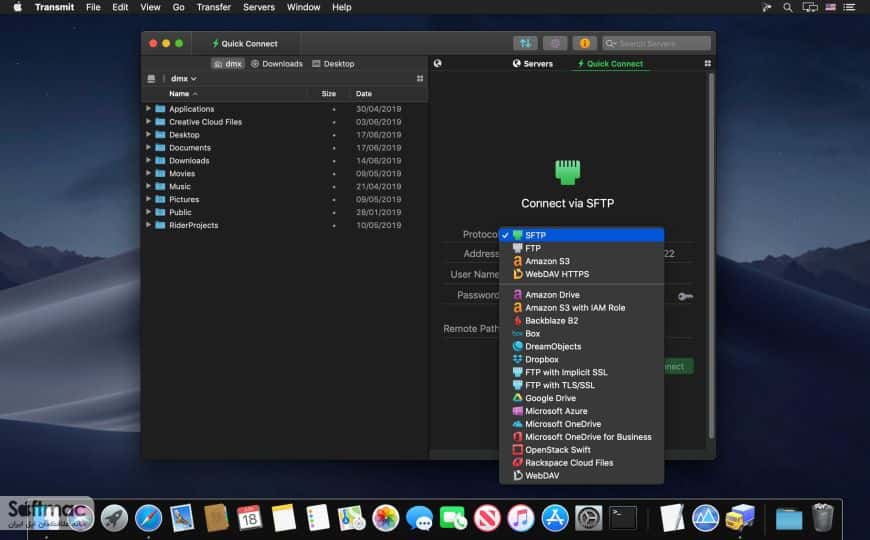Go to the Desktop favorite location
Viewport: 870px width, 540px height.
coord(333,64)
